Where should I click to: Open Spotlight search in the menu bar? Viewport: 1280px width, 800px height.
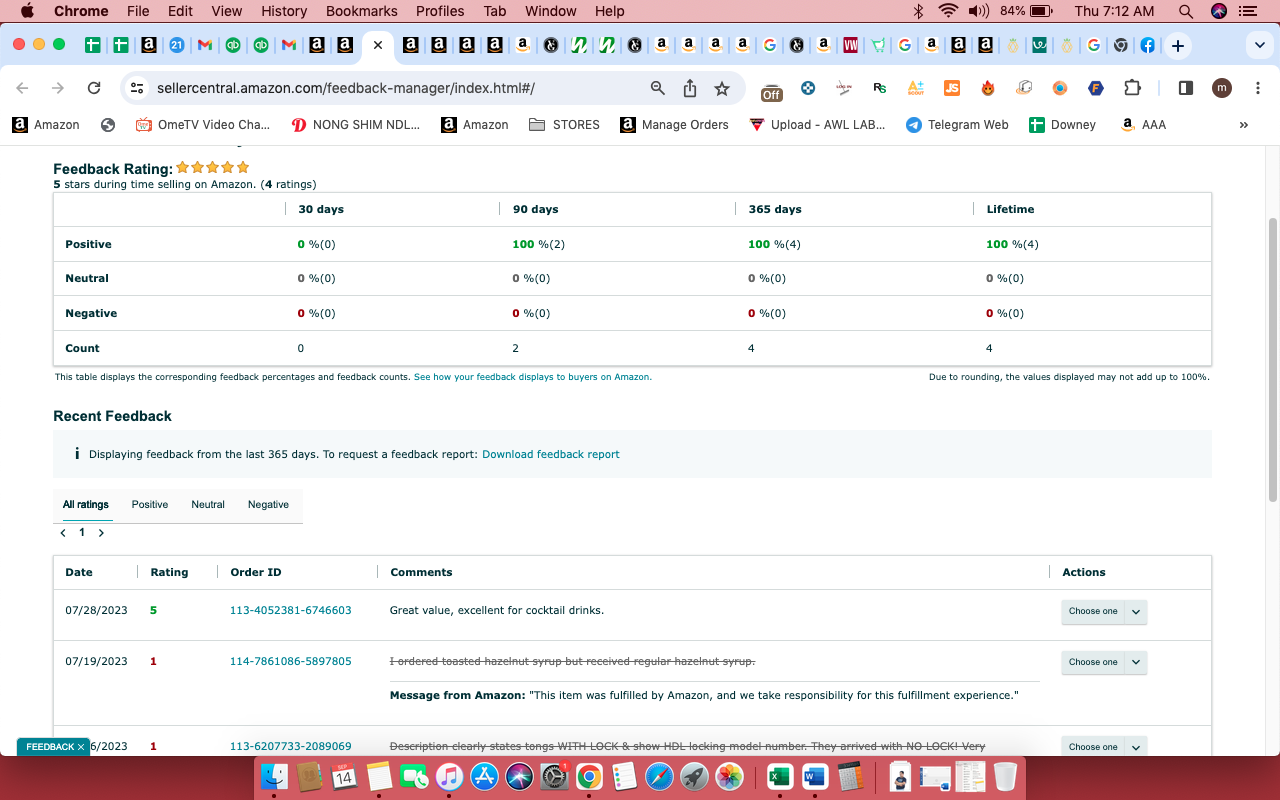click(1185, 11)
